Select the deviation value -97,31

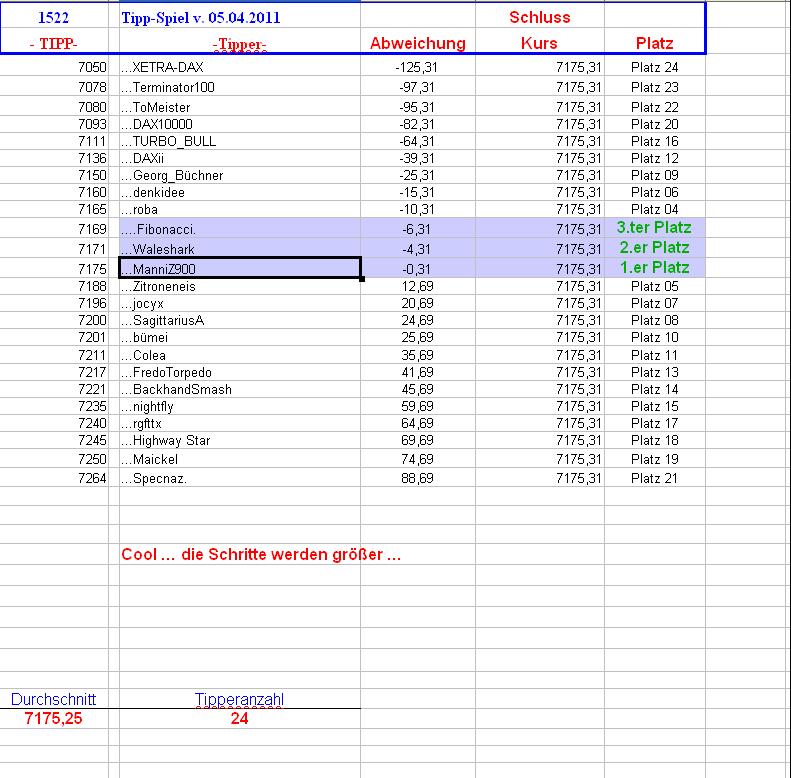point(417,87)
